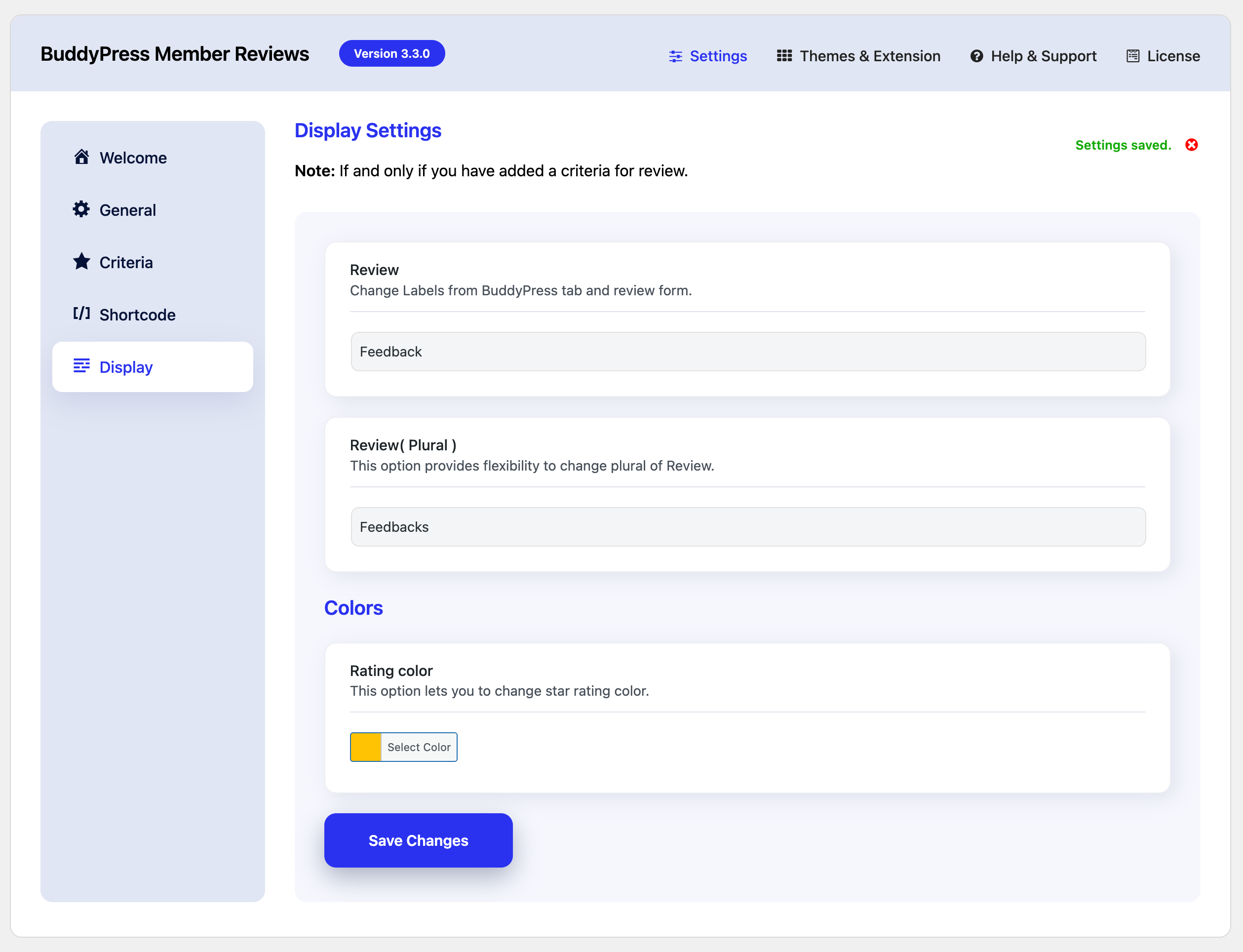This screenshot has height=952, width=1243.
Task: Click the bracket icon next to Shortcode
Action: point(81,314)
